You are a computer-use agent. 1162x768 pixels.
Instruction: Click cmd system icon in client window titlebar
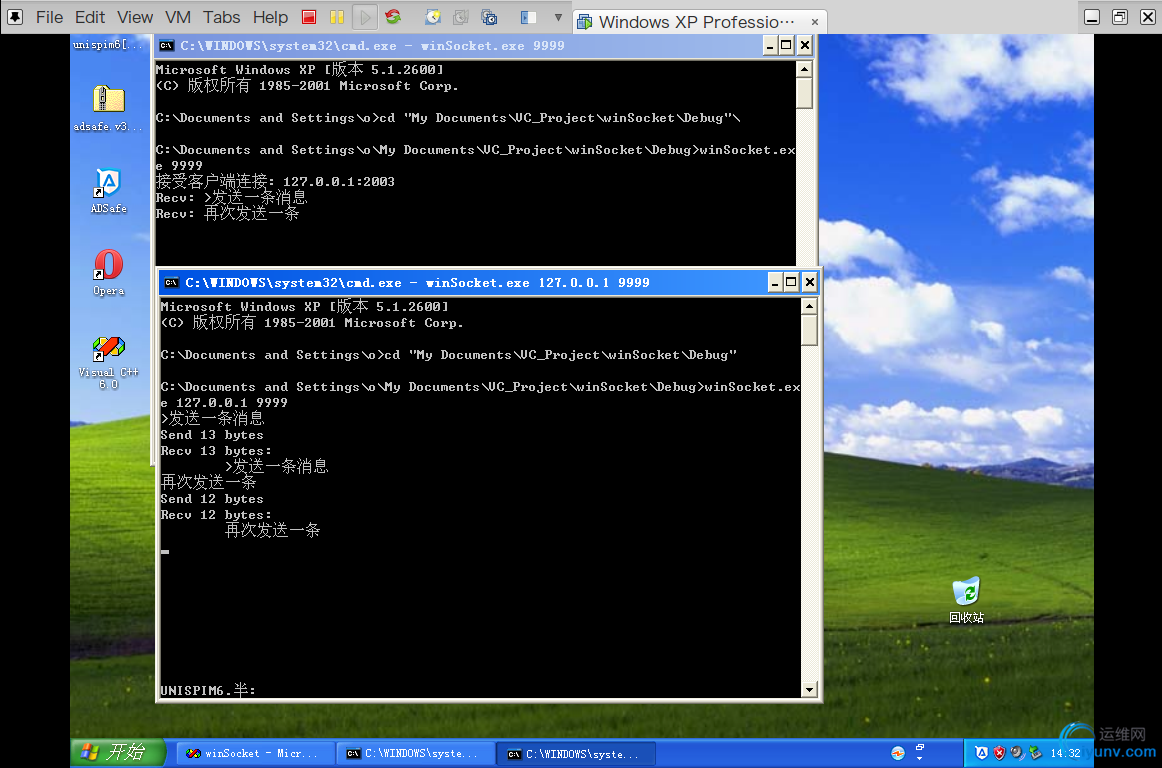[171, 282]
